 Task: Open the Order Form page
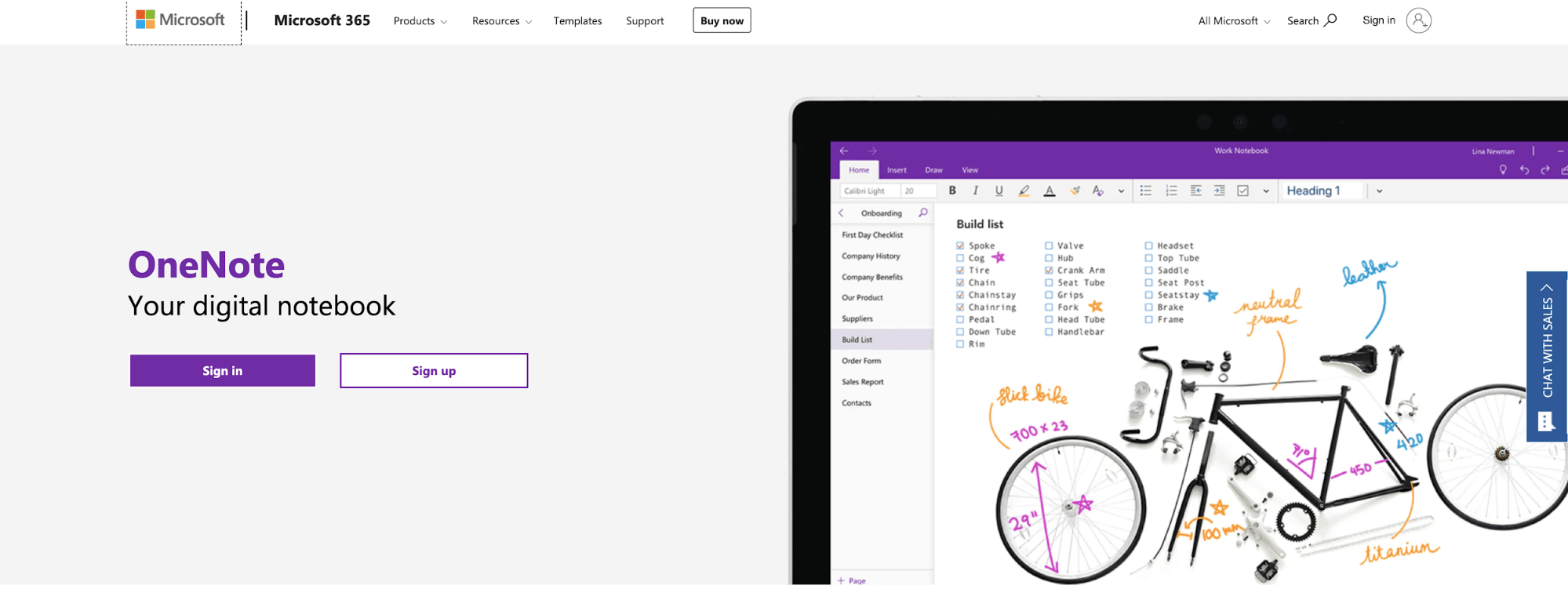(x=861, y=361)
